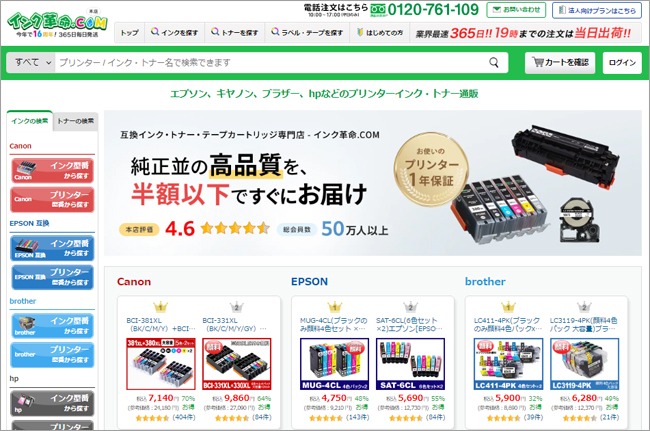This screenshot has height=431, width=650.
Task: Click Canon インク型番から探す banner
Action: tap(52, 170)
